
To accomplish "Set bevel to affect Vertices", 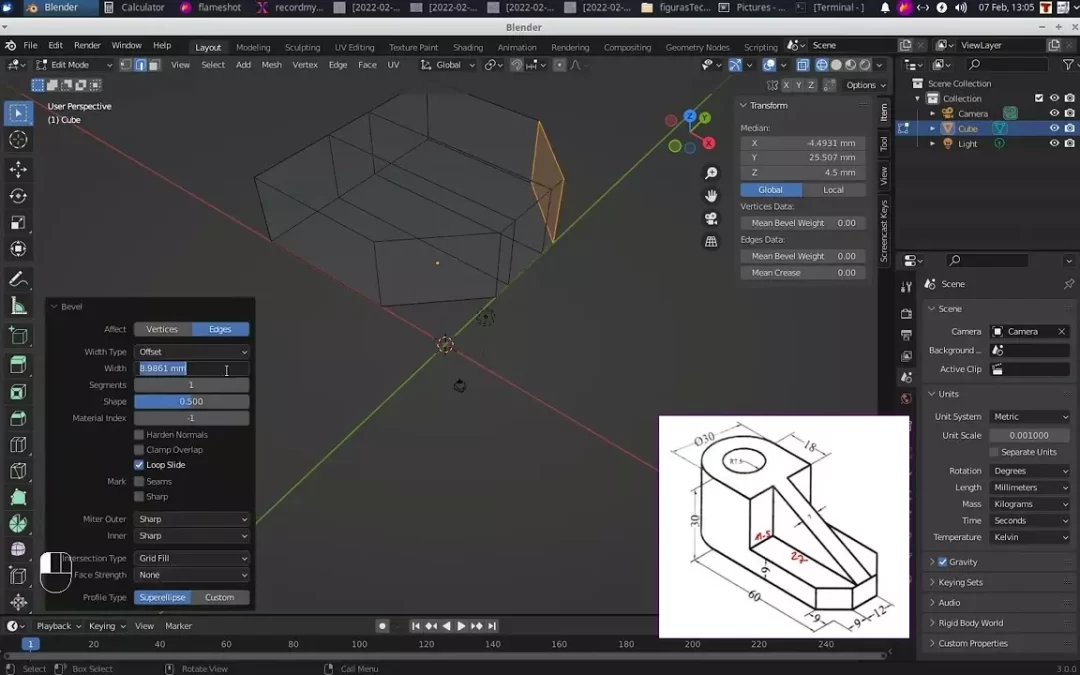I will pyautogui.click(x=162, y=329).
